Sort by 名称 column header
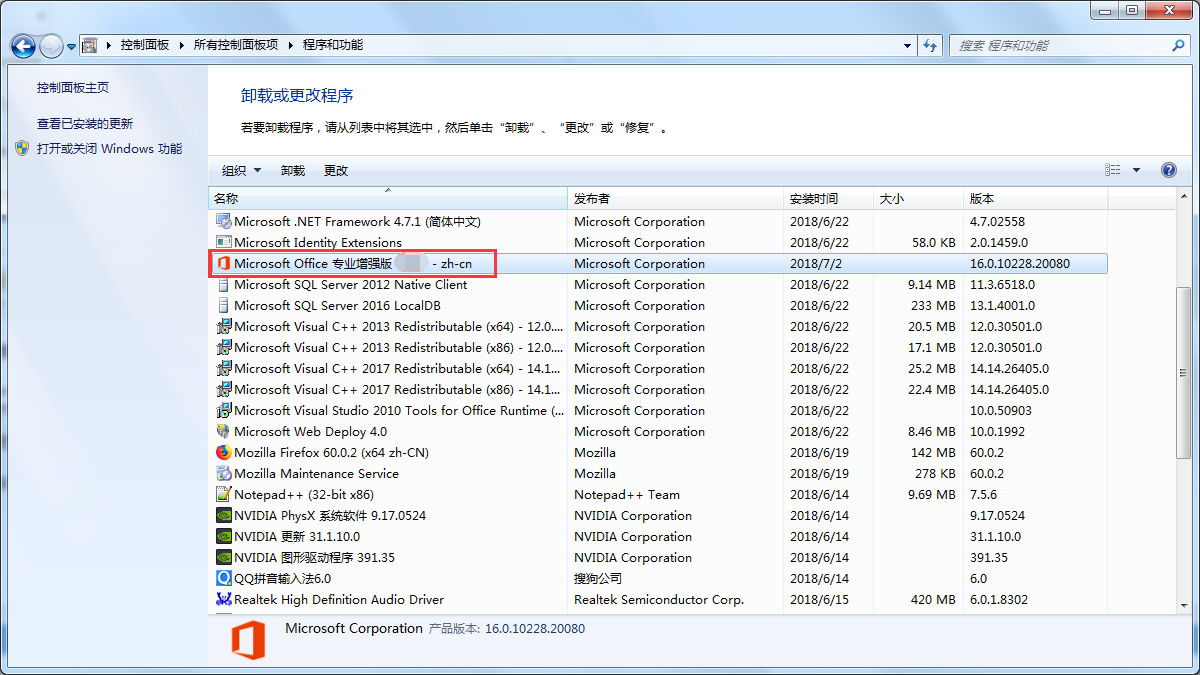The width and height of the screenshot is (1200, 675). 388,199
